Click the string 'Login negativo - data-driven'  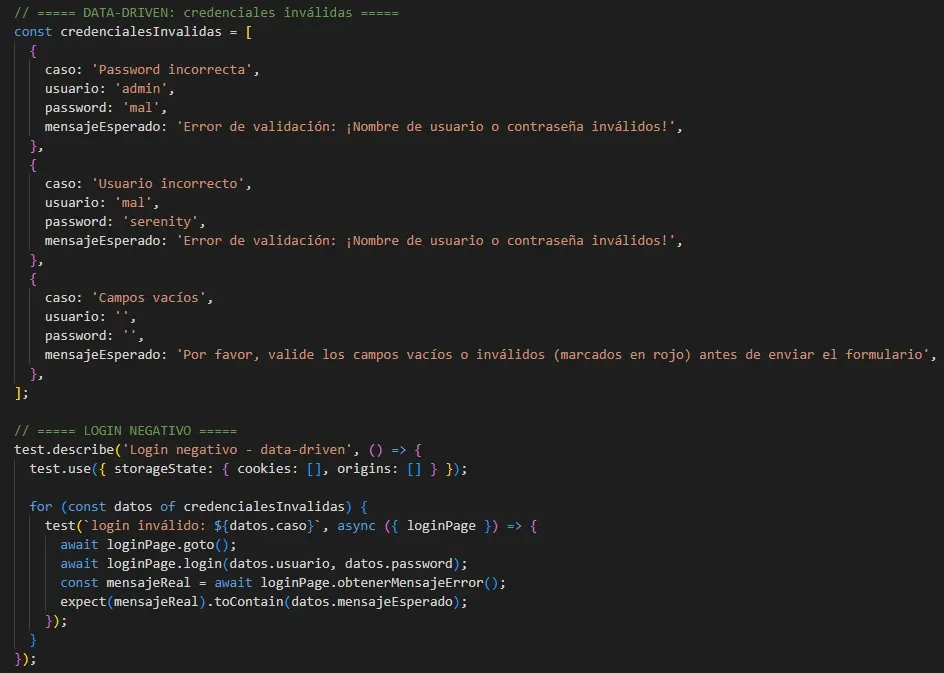pos(237,450)
